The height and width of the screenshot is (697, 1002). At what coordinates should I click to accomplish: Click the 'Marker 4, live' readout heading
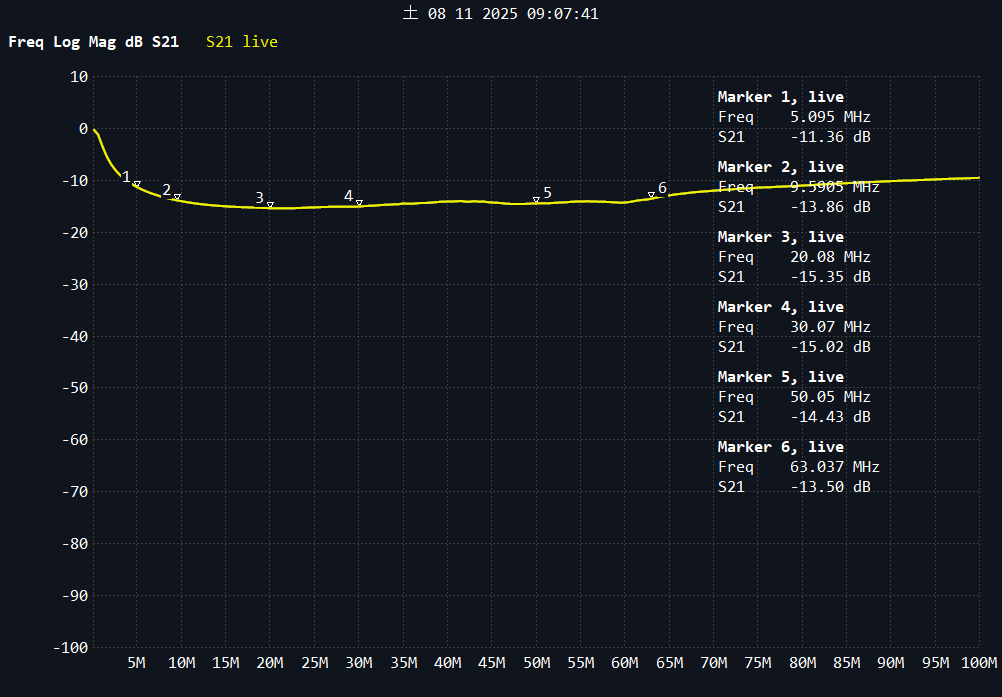(x=780, y=307)
